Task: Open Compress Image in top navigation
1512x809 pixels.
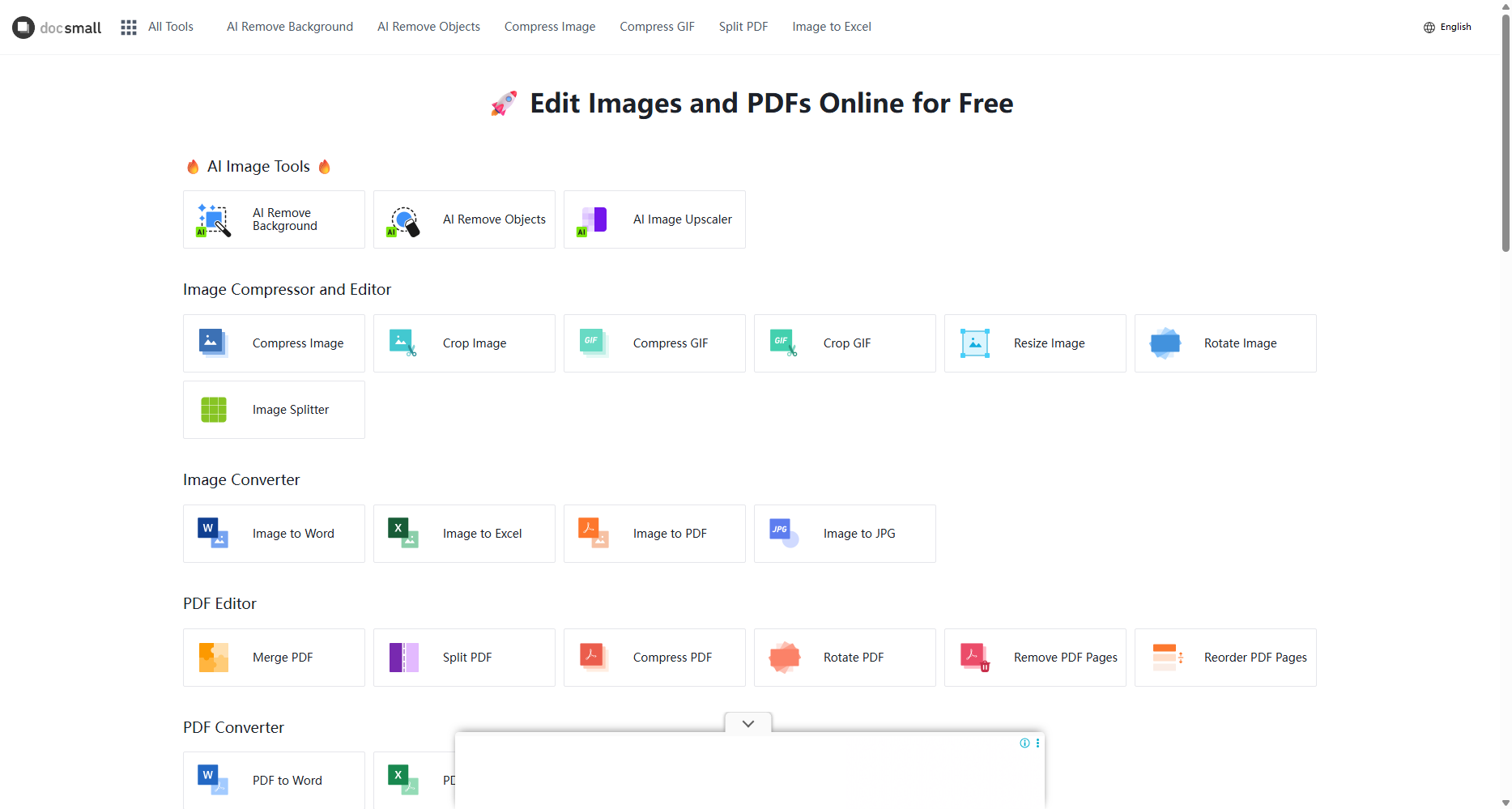Action: [550, 27]
